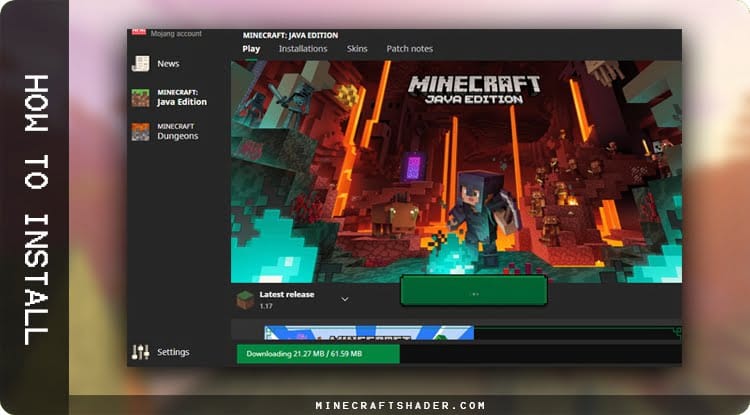Image resolution: width=750 pixels, height=415 pixels.
Task: Switch to the Play tab
Action: pos(251,49)
